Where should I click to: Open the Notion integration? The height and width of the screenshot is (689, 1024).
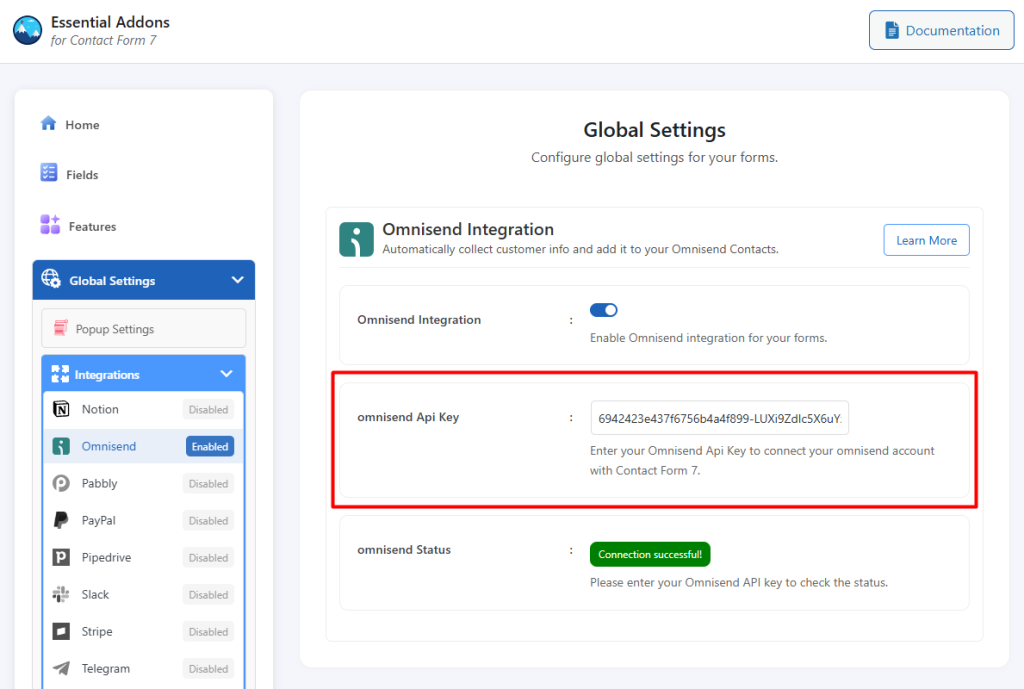pyautogui.click(x=143, y=409)
